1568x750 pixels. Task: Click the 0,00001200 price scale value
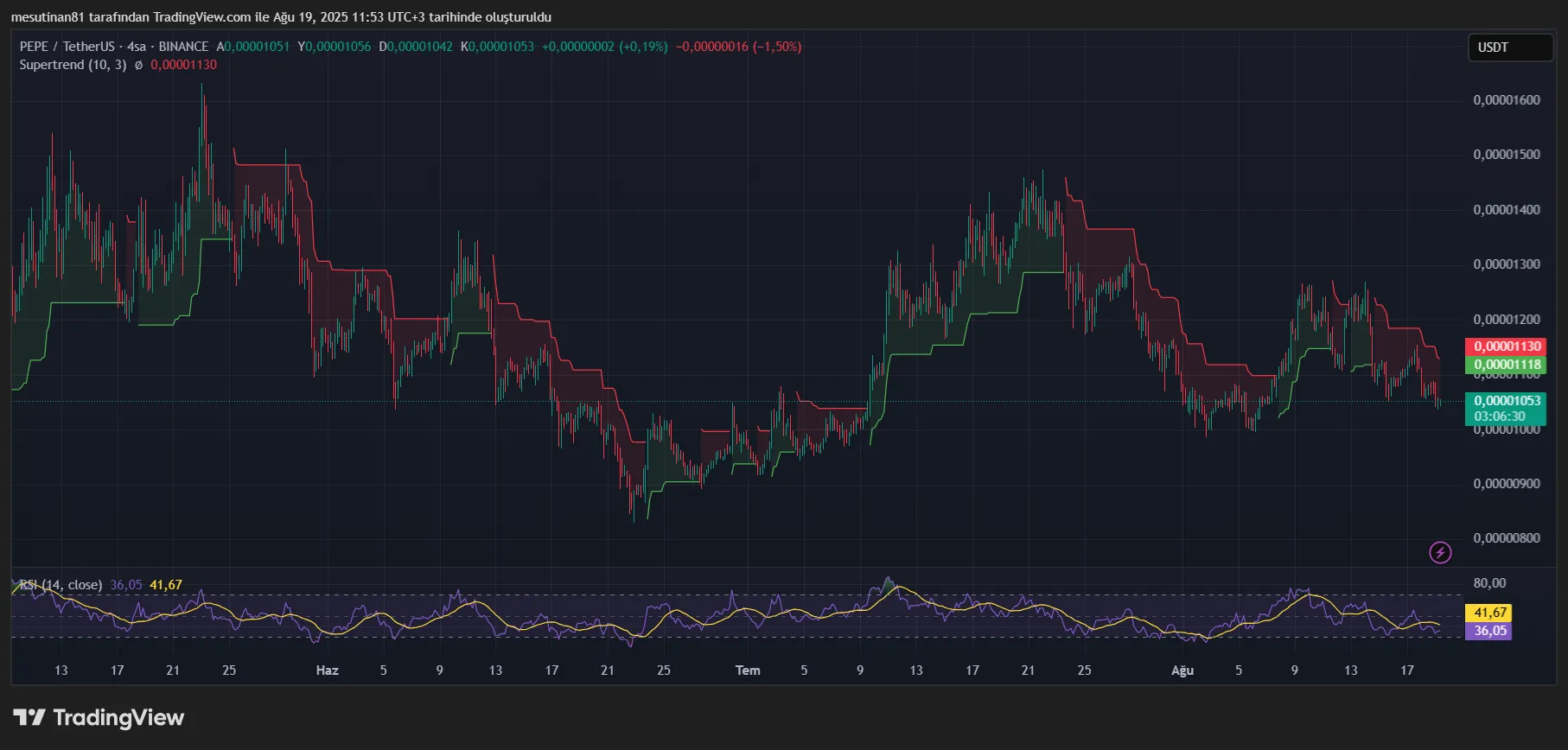click(x=1507, y=320)
